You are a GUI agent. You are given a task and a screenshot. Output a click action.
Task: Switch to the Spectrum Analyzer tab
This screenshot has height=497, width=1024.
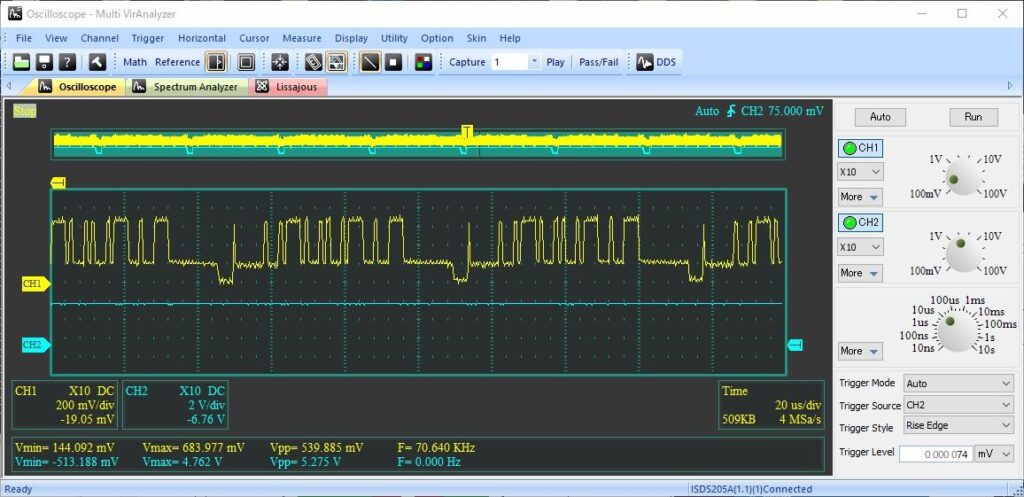tap(194, 87)
